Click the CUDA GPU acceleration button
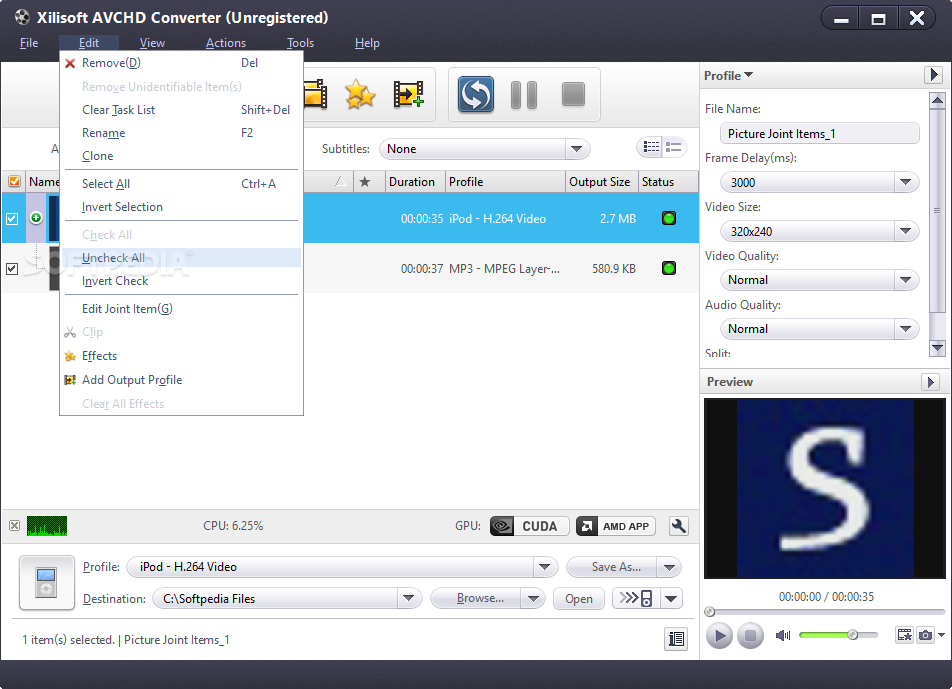Screen dimensions: 952x689 [529, 526]
